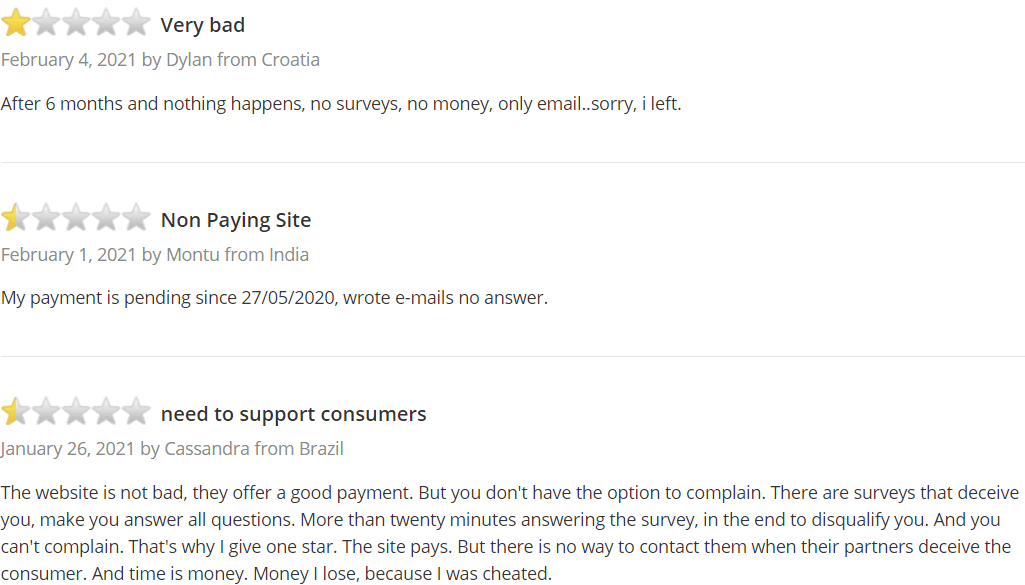Click the reviewer line by Montu from India

coord(155,254)
